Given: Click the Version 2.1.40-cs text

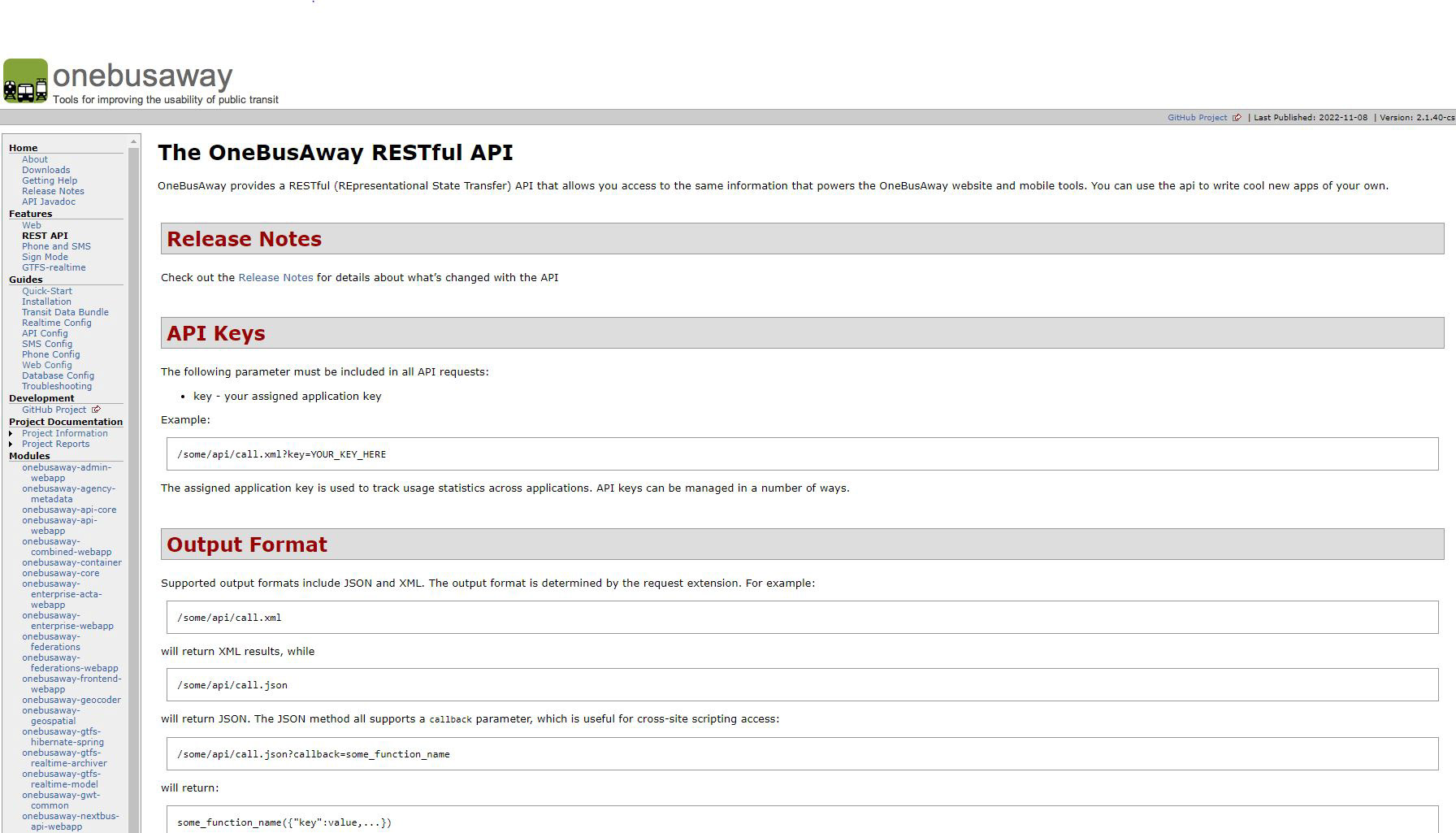Looking at the screenshot, I should click(1417, 118).
